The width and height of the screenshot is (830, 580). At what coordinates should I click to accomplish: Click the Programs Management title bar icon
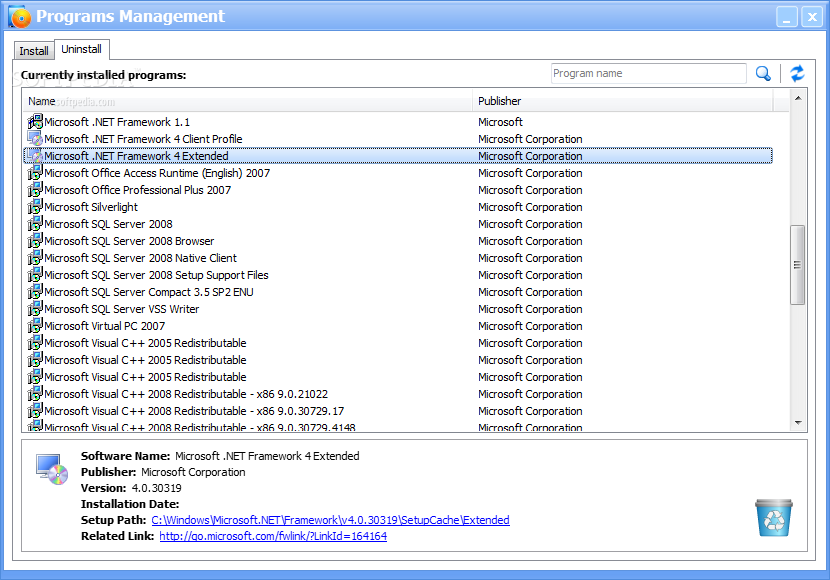pos(20,16)
